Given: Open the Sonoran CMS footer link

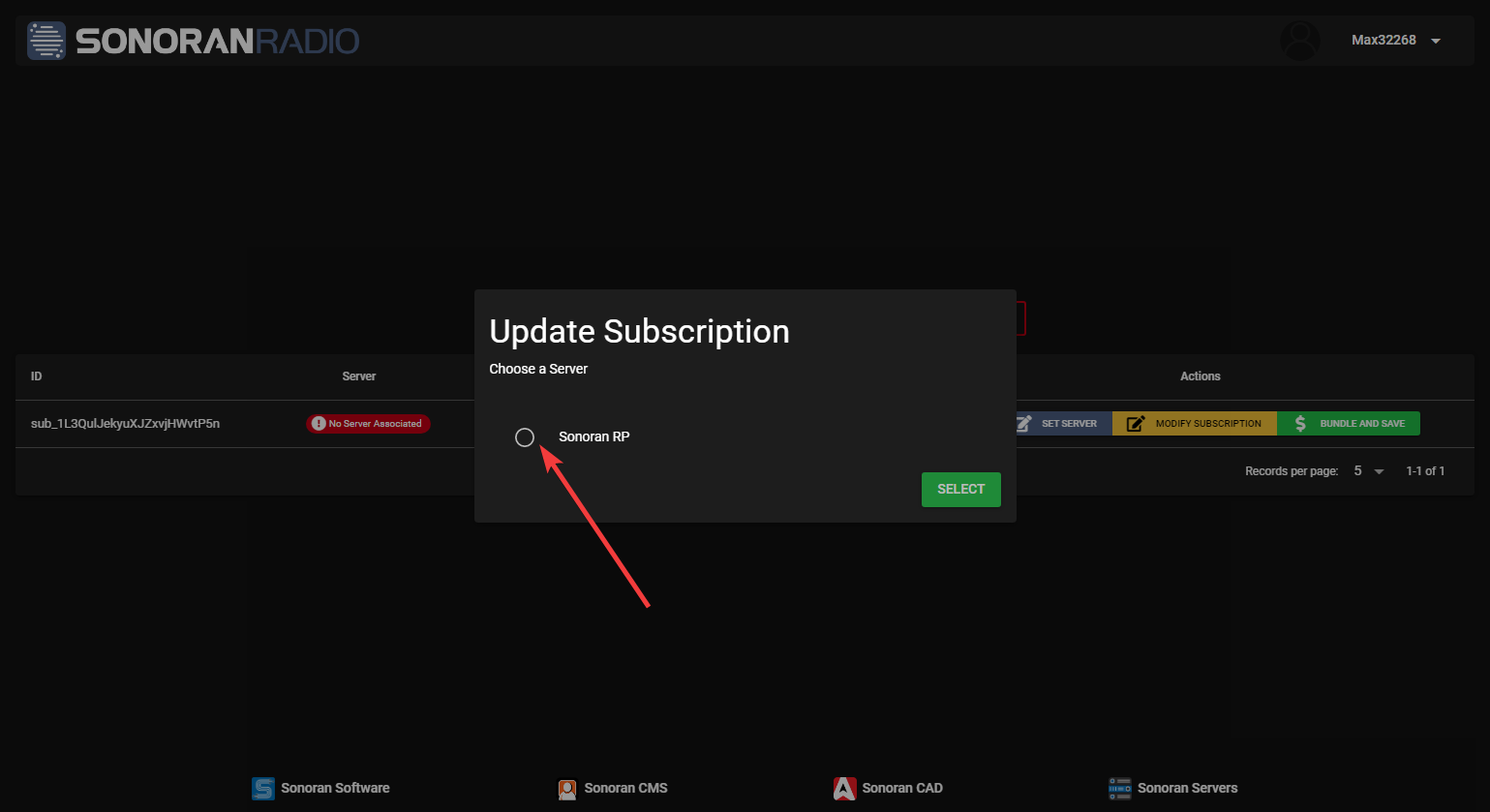Looking at the screenshot, I should (613, 789).
